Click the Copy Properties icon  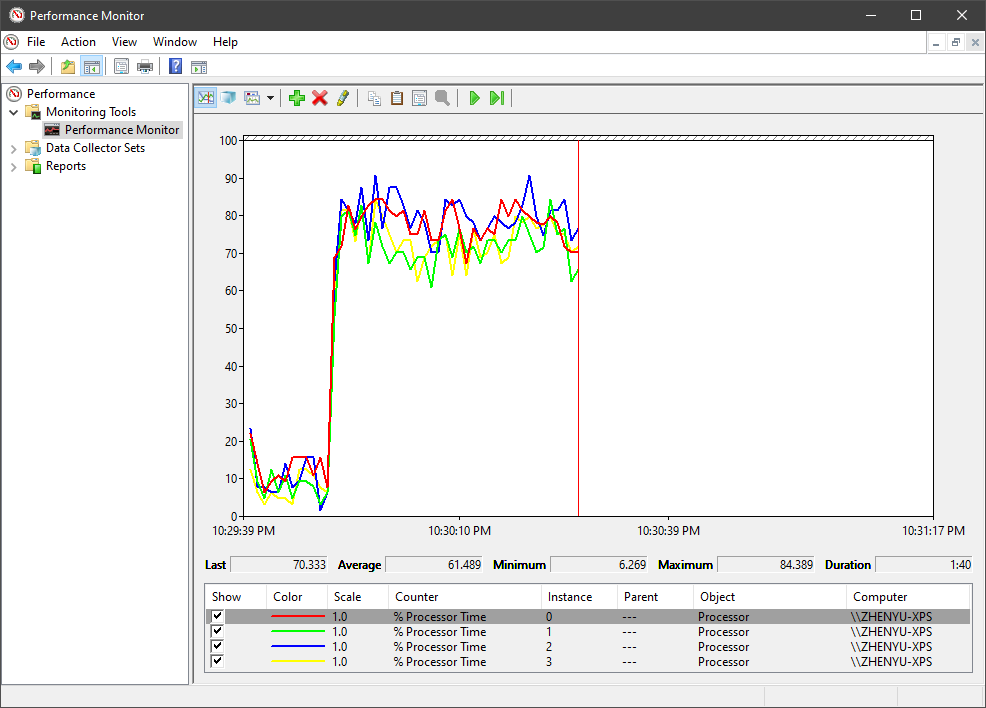[x=375, y=98]
